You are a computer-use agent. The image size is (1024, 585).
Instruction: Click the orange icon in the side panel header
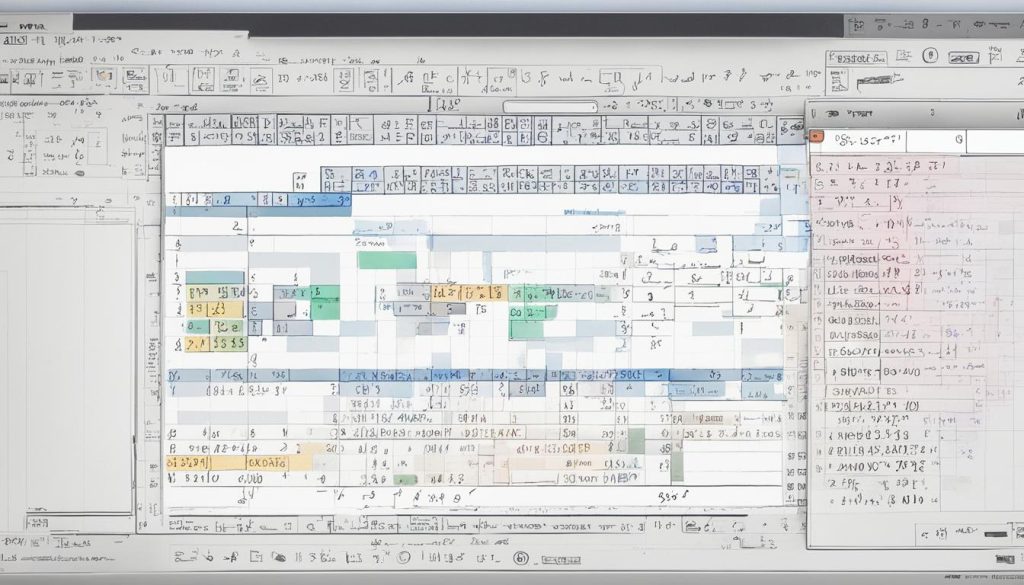(x=816, y=136)
